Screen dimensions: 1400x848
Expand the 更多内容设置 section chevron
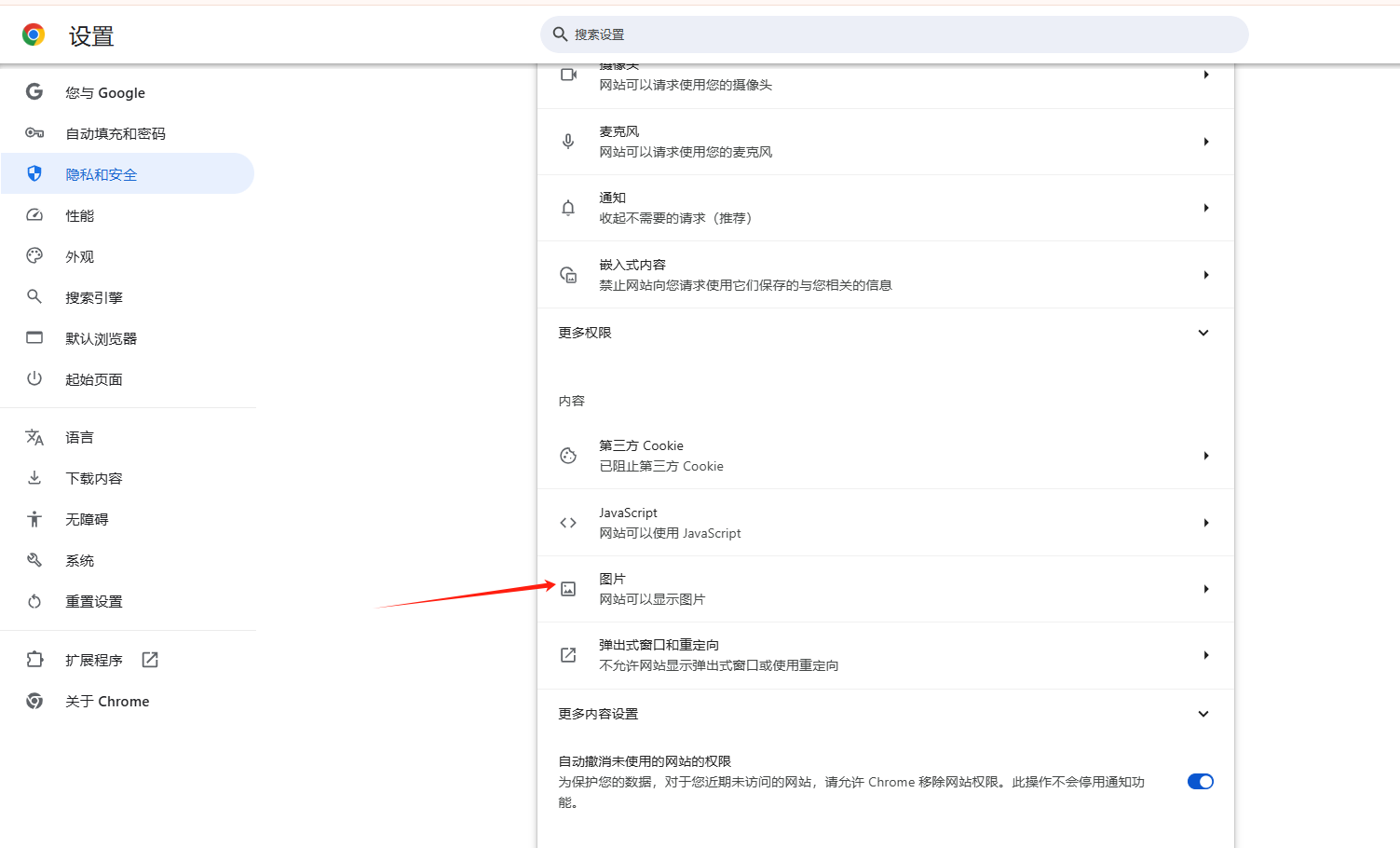pos(1203,714)
